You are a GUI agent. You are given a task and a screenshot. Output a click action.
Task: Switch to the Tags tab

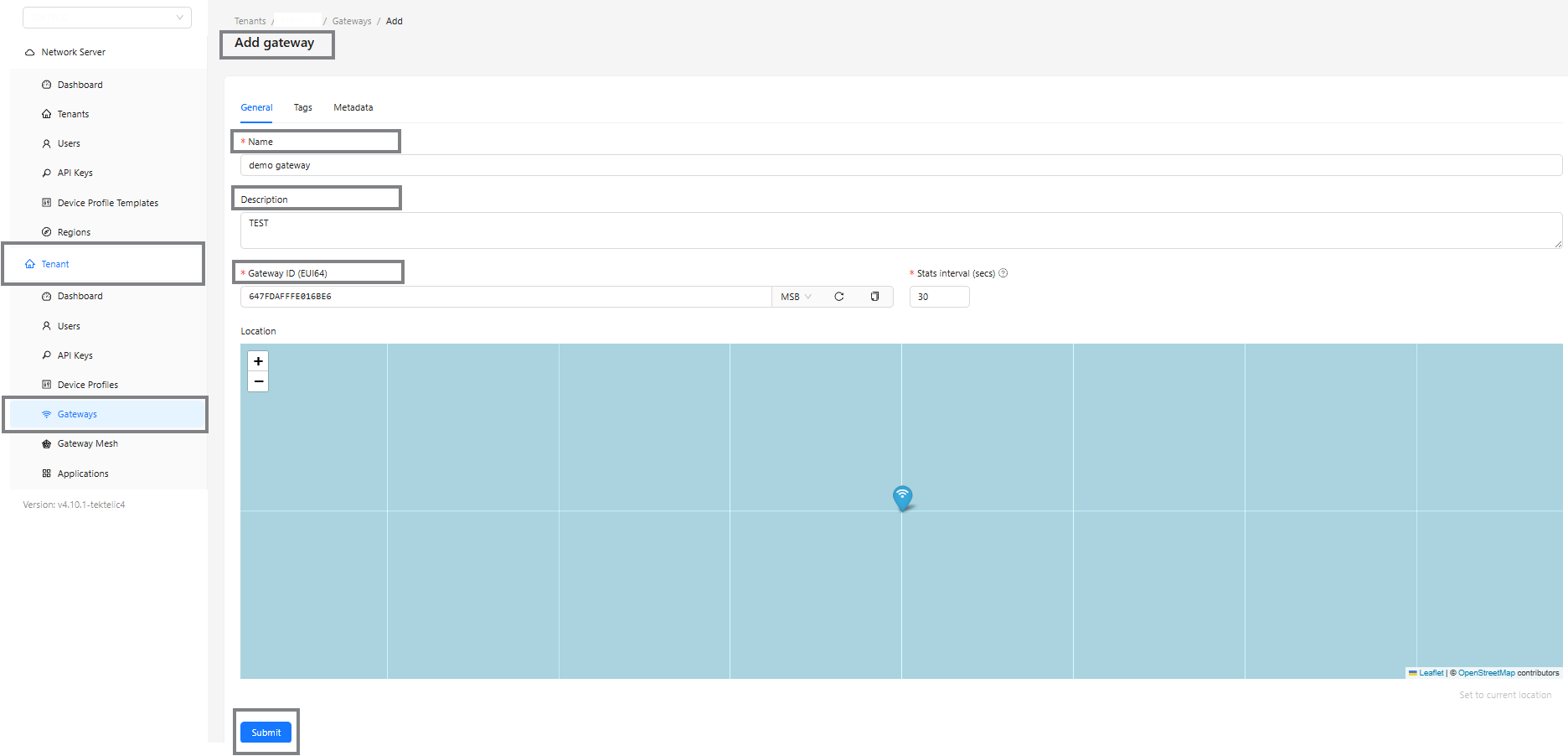tap(302, 107)
